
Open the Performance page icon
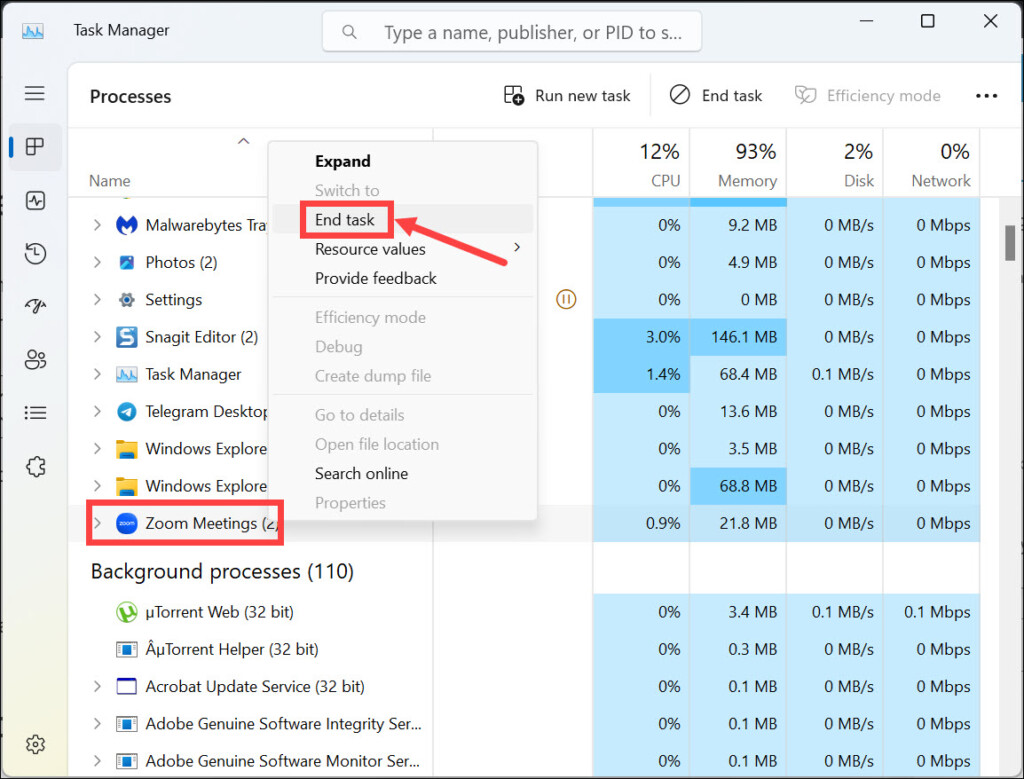(35, 201)
